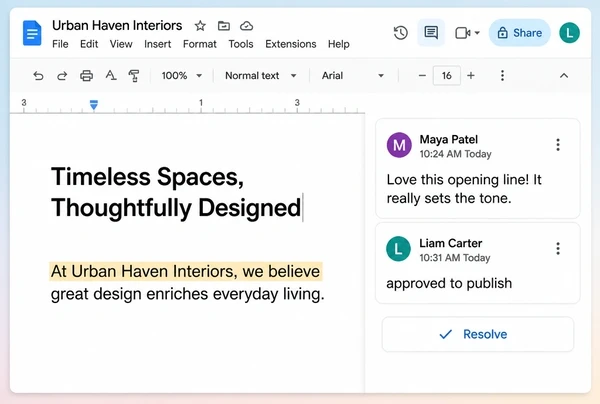Click the 10:31 AM Today timestamp
Image resolution: width=600 pixels, height=404 pixels.
455,258
